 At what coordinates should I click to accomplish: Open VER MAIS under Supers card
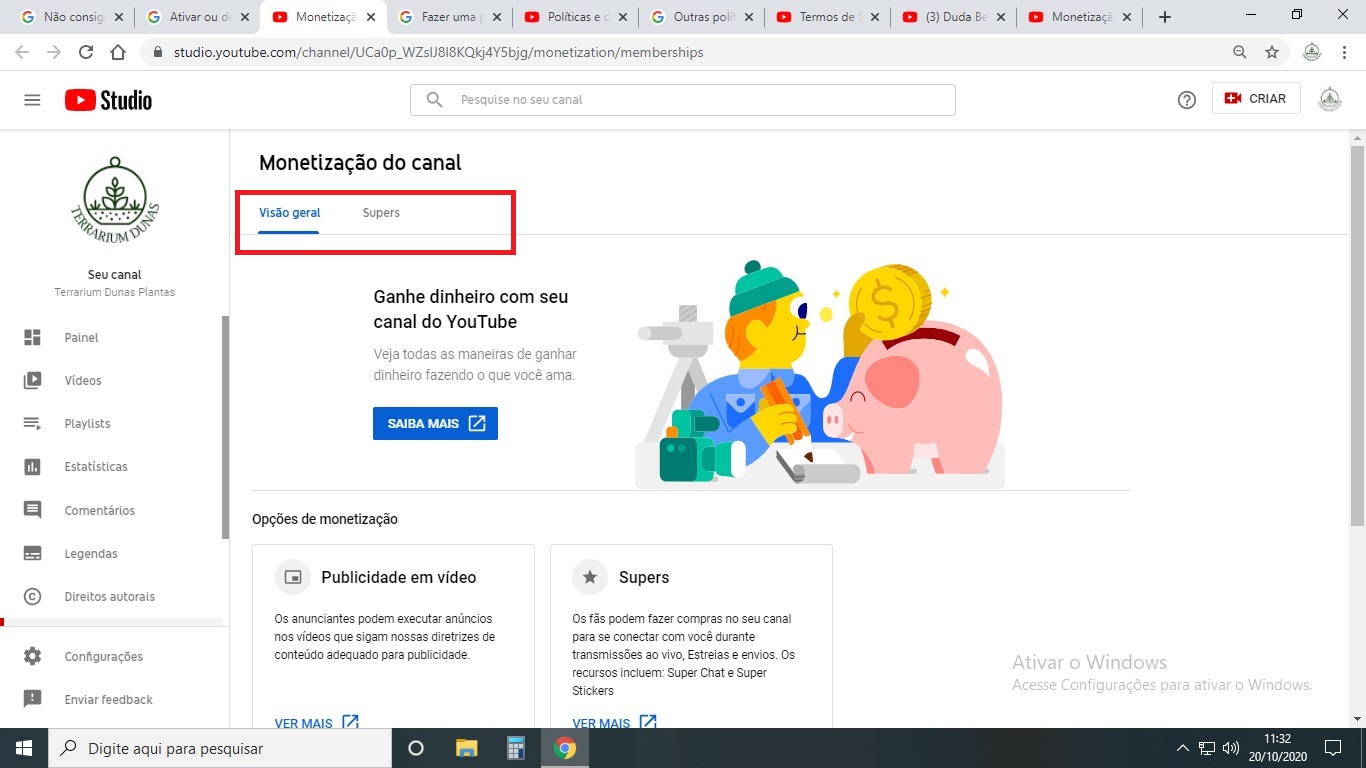(x=614, y=722)
